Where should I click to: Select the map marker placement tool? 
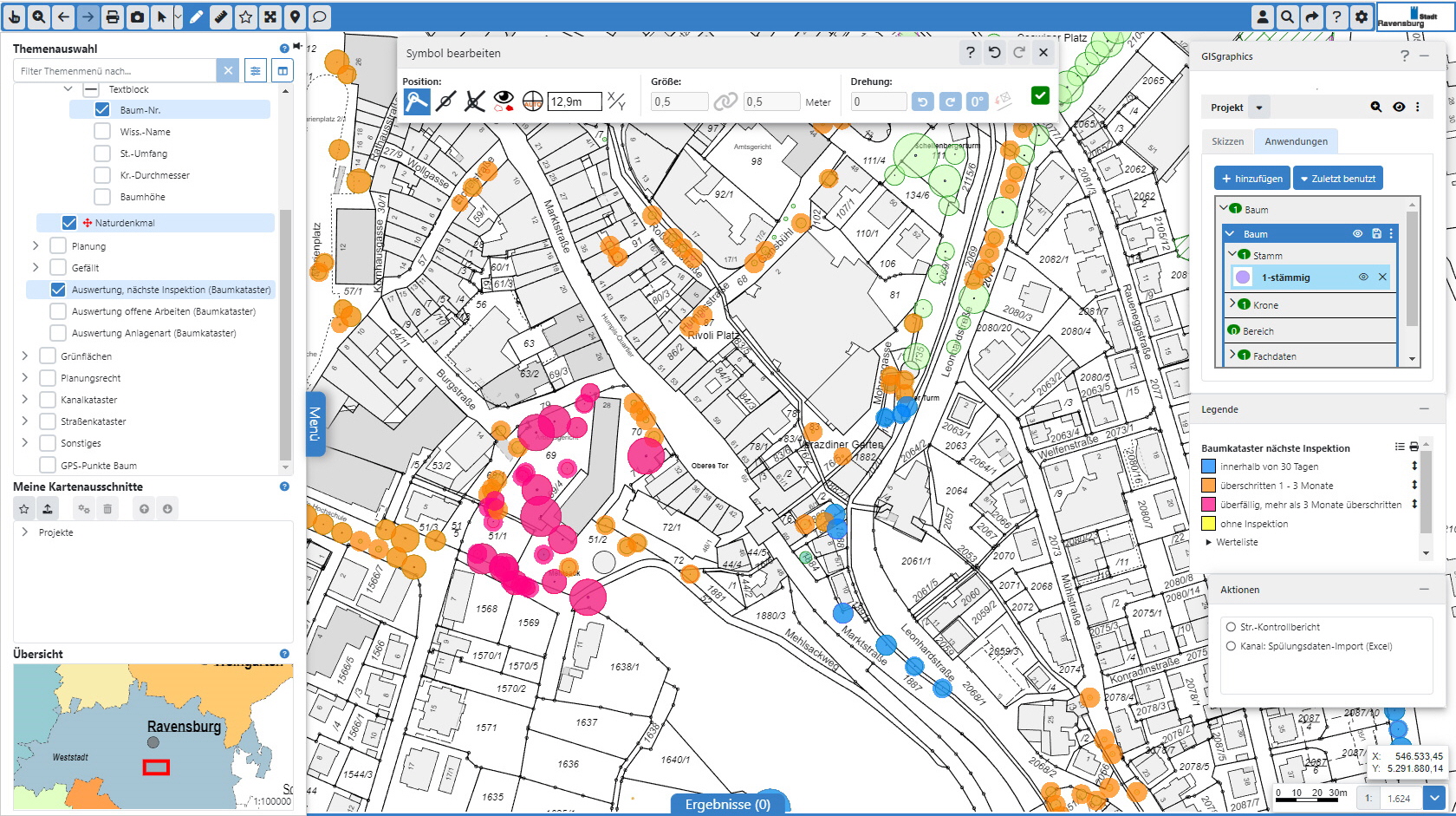[295, 16]
